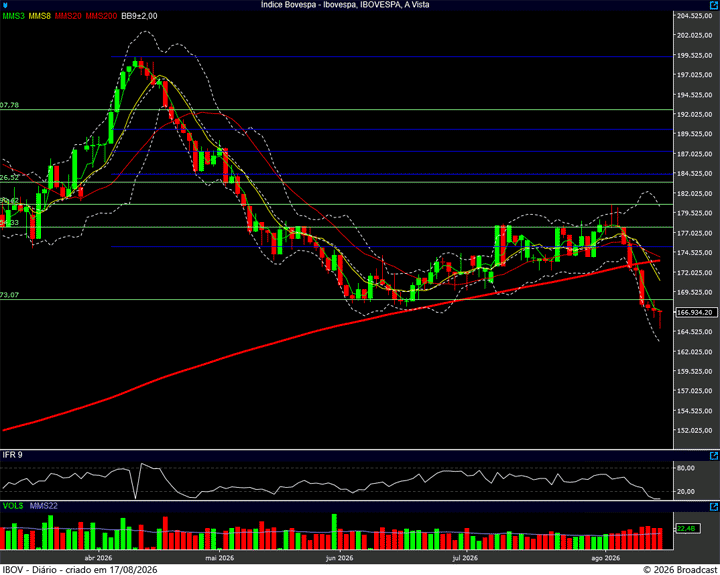Pop out the IFR 9 indicator panel
The height and width of the screenshot is (575, 720).
point(714,456)
